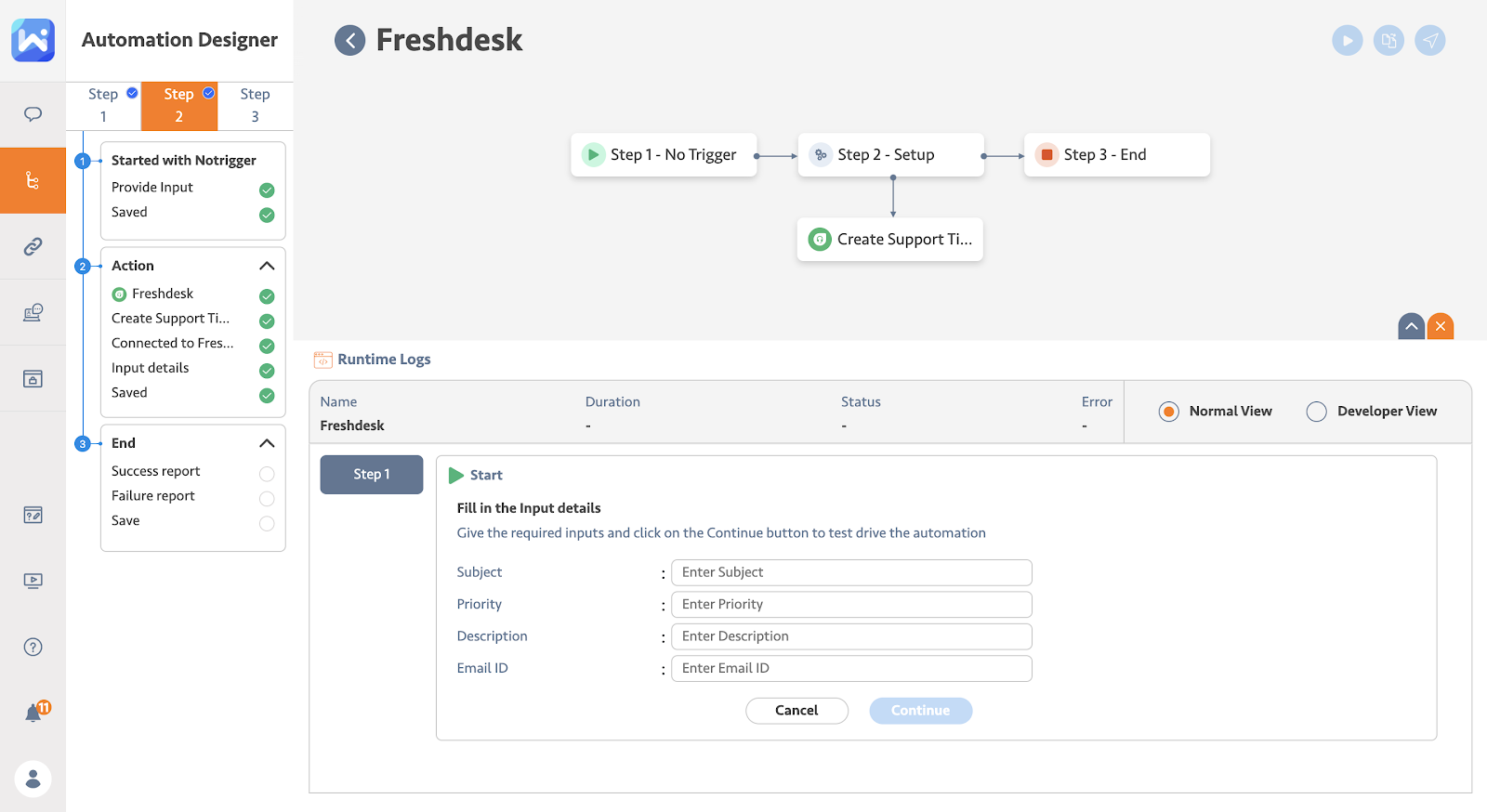Select the Step 2 - Setup node
The width and height of the screenshot is (1487, 812).
[x=890, y=154]
